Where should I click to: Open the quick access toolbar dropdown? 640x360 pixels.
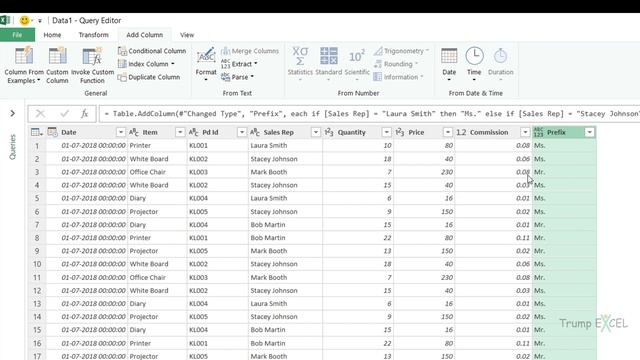pyautogui.click(x=40, y=20)
